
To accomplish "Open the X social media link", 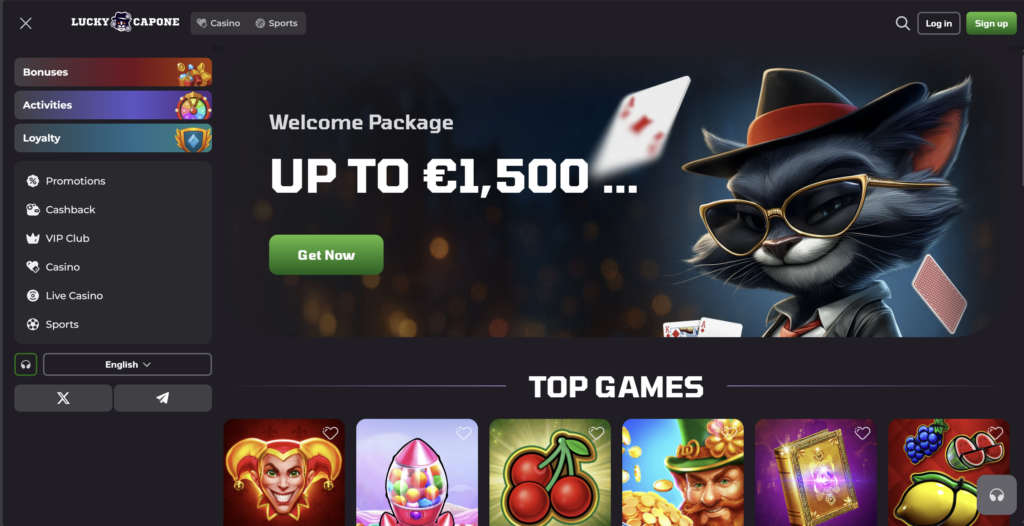I will coord(63,398).
